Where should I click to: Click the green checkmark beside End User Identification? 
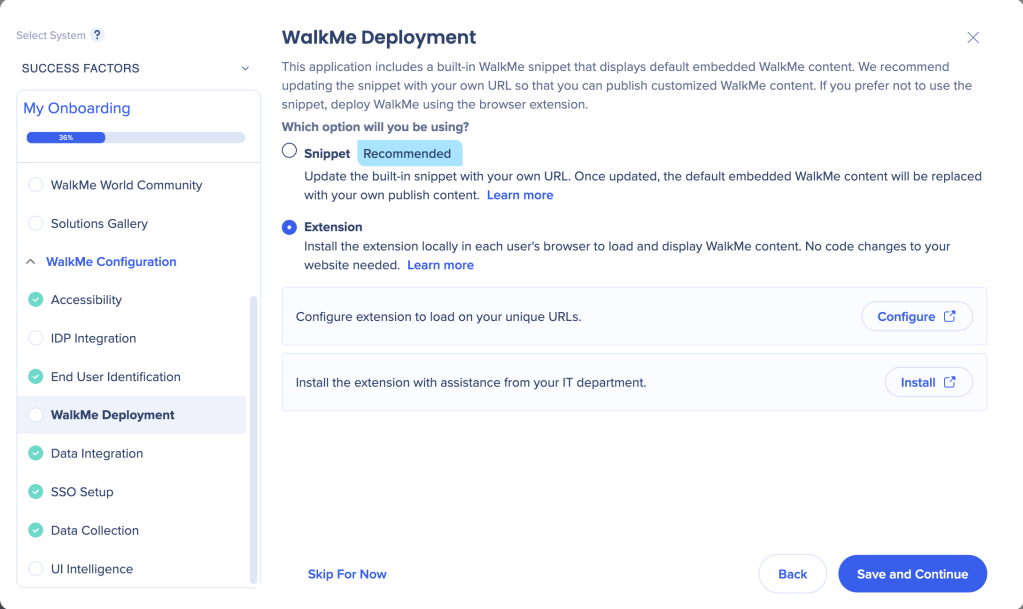36,377
